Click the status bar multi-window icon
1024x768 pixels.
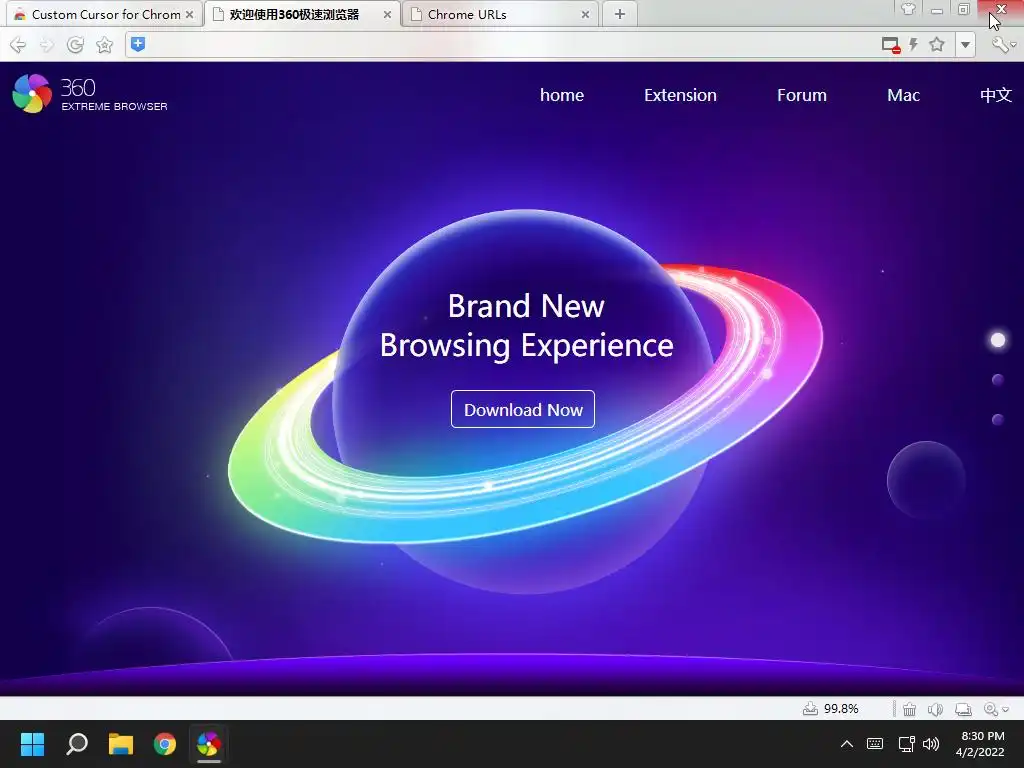[963, 709]
